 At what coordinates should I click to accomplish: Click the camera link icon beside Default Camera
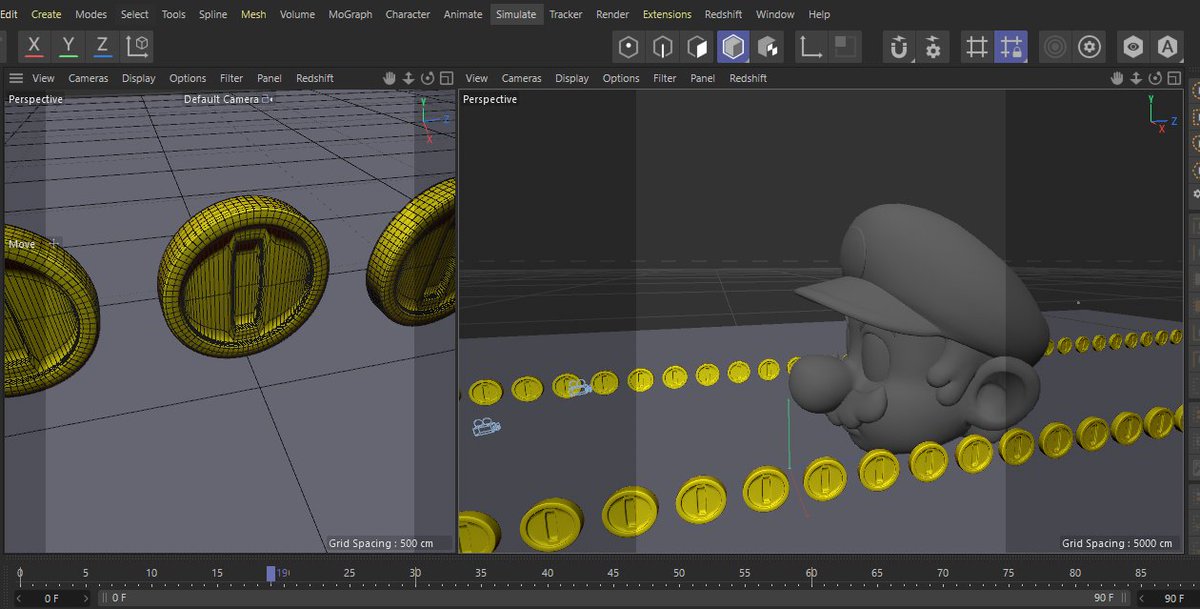coord(268,99)
